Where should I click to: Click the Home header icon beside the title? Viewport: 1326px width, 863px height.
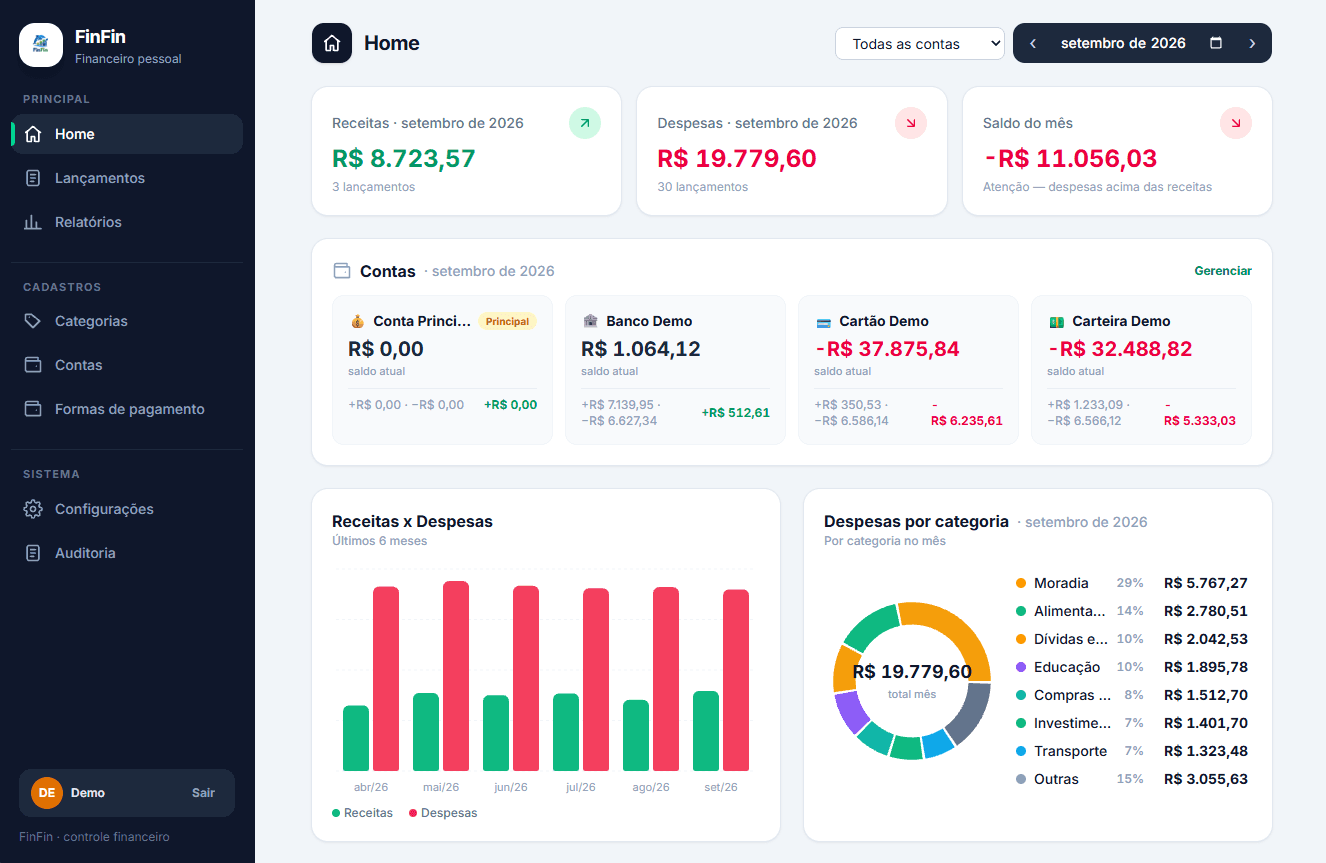point(332,43)
